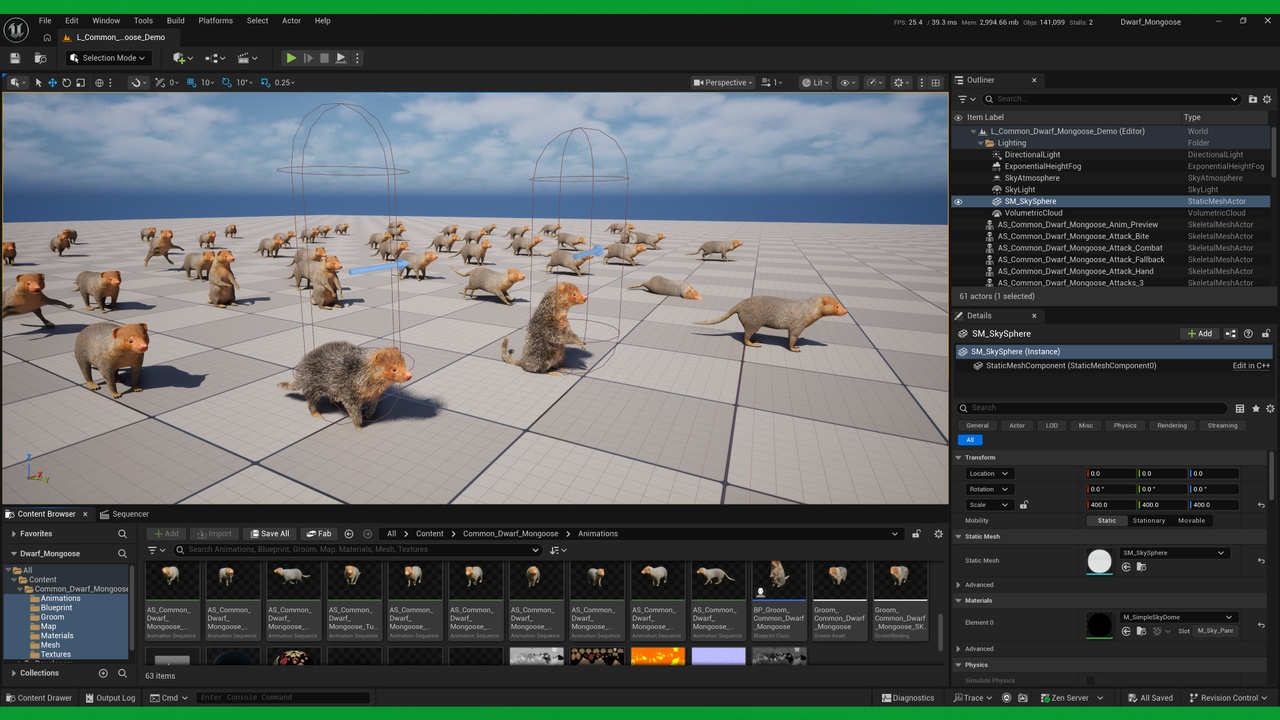
Task: Click the Add button in Details panel
Action: click(1200, 334)
